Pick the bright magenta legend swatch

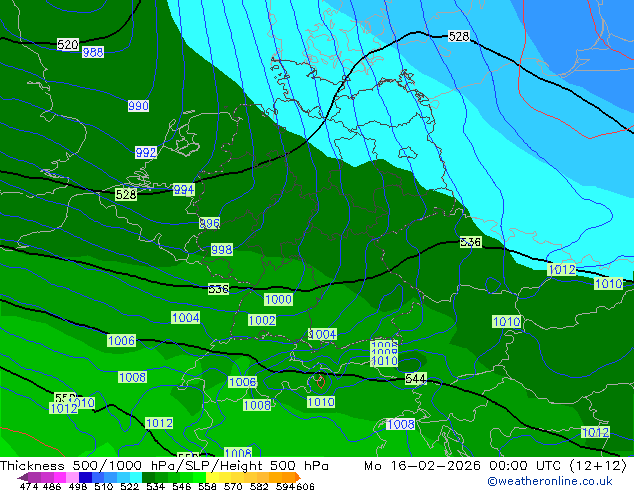pyautogui.click(x=60, y=477)
